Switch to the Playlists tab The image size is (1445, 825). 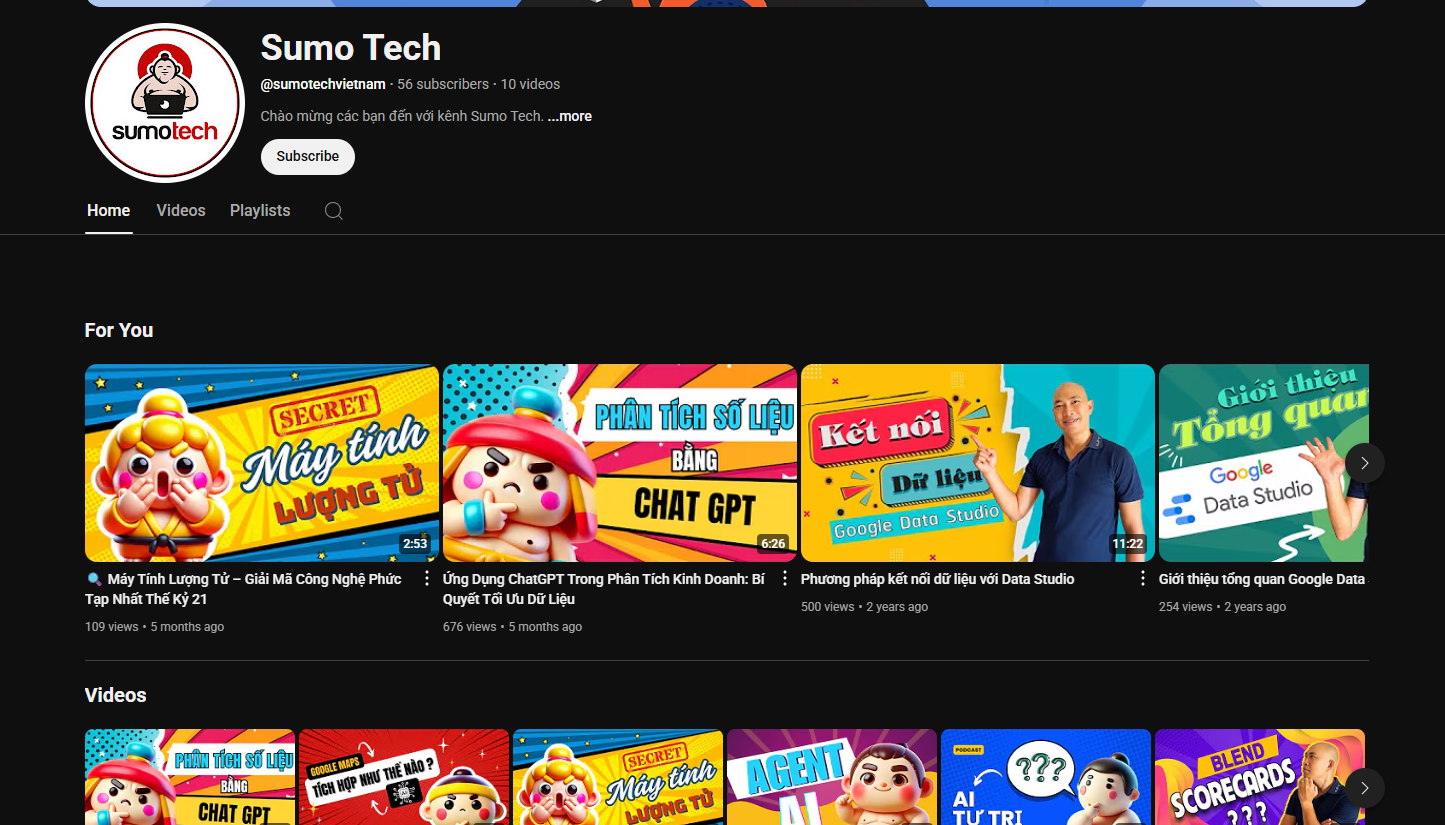260,211
